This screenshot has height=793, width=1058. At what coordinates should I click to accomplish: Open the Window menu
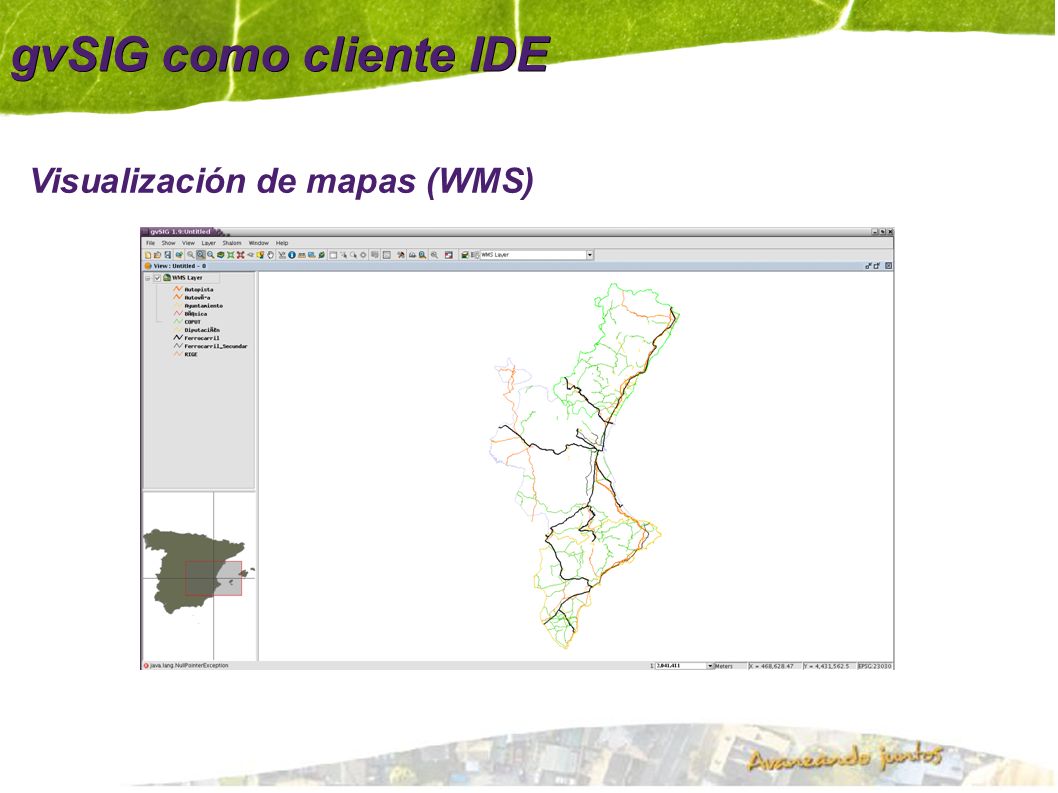(x=259, y=243)
